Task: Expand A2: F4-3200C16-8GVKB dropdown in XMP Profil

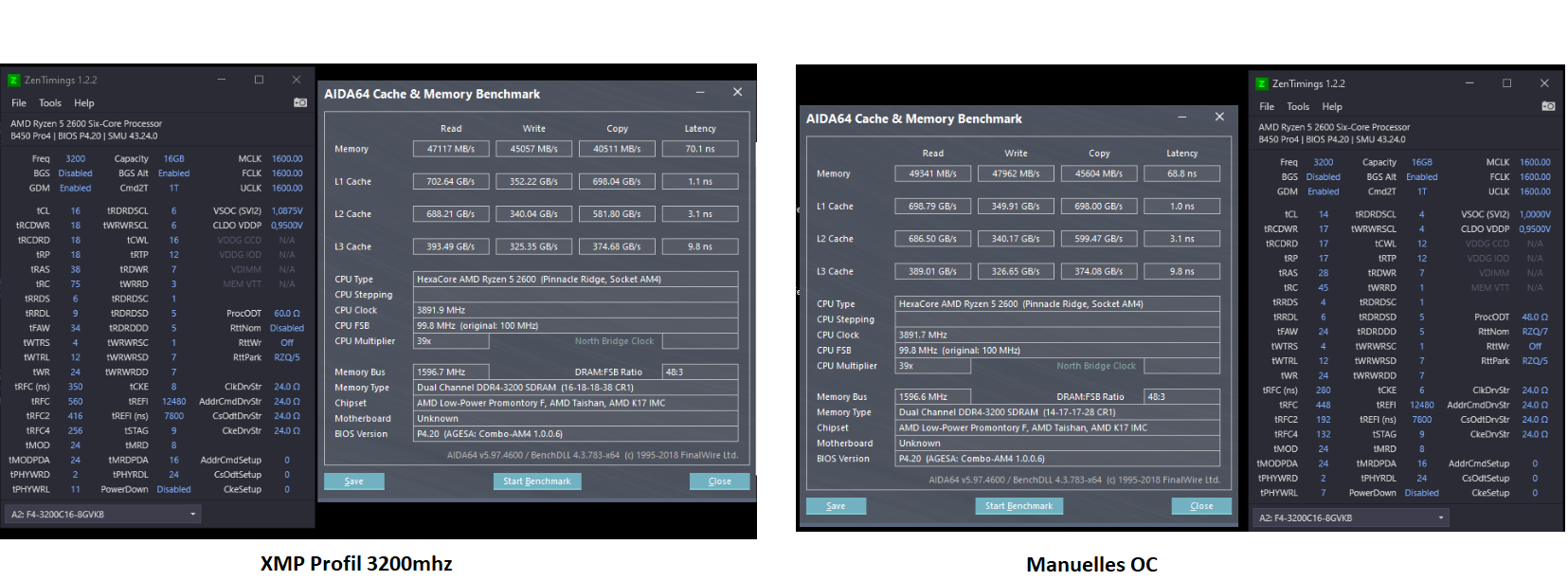Action: pos(103,514)
